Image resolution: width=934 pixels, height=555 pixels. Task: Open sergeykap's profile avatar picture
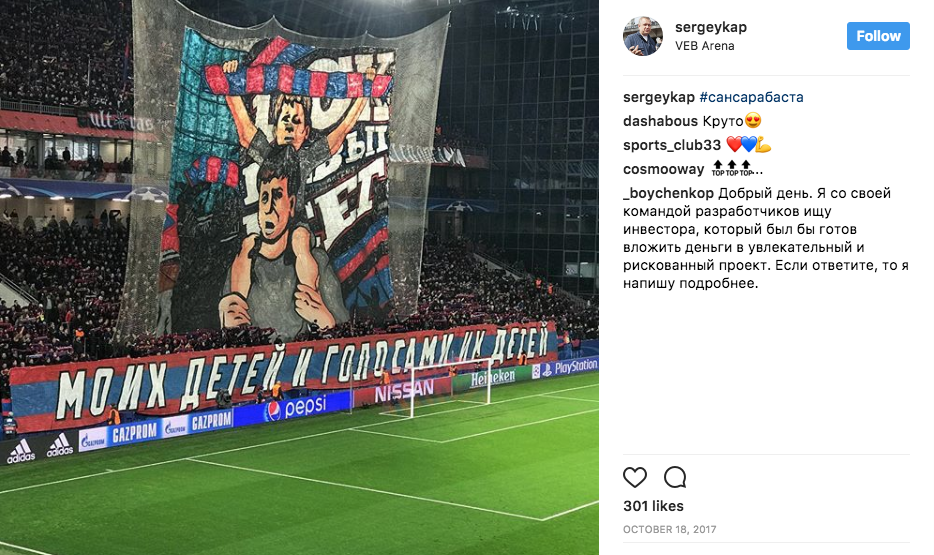[x=643, y=36]
